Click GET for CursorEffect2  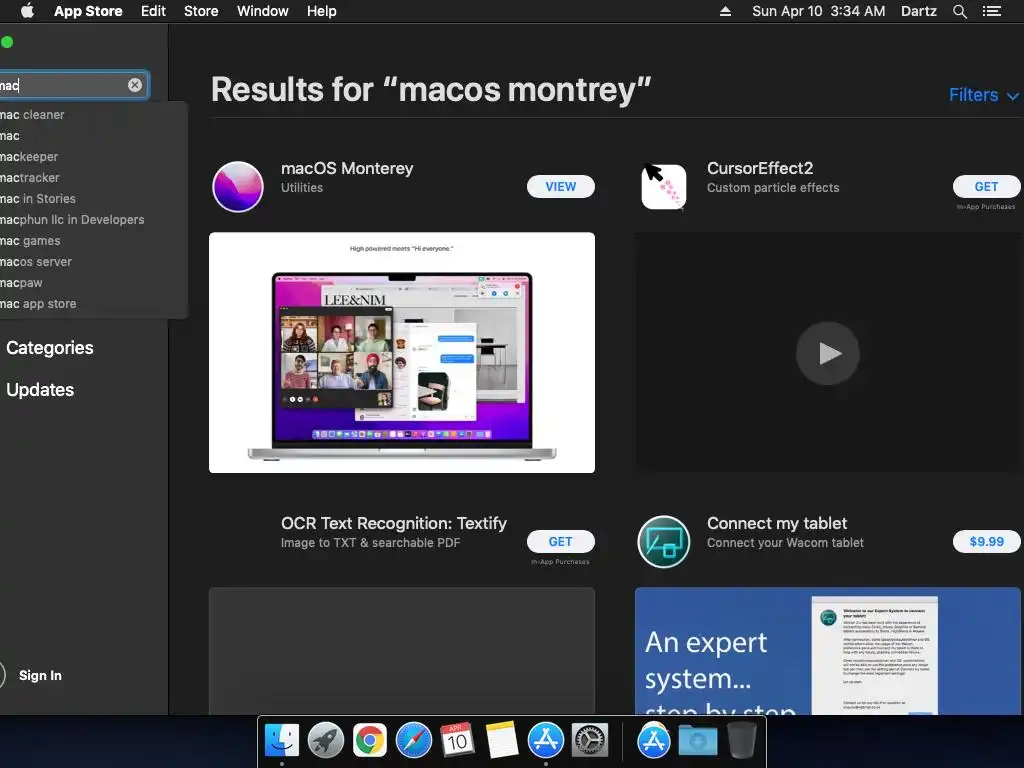(986, 187)
